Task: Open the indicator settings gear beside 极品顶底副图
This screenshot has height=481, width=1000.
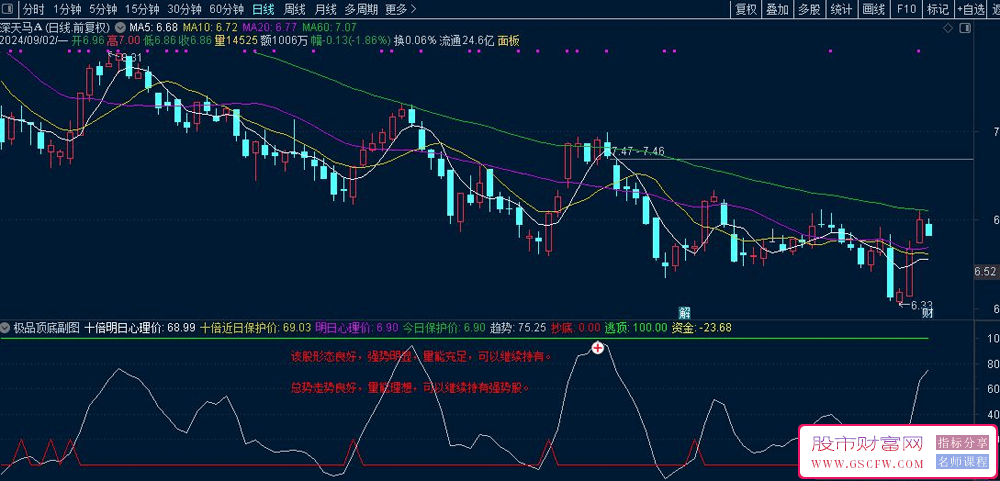Action: (x=7, y=327)
